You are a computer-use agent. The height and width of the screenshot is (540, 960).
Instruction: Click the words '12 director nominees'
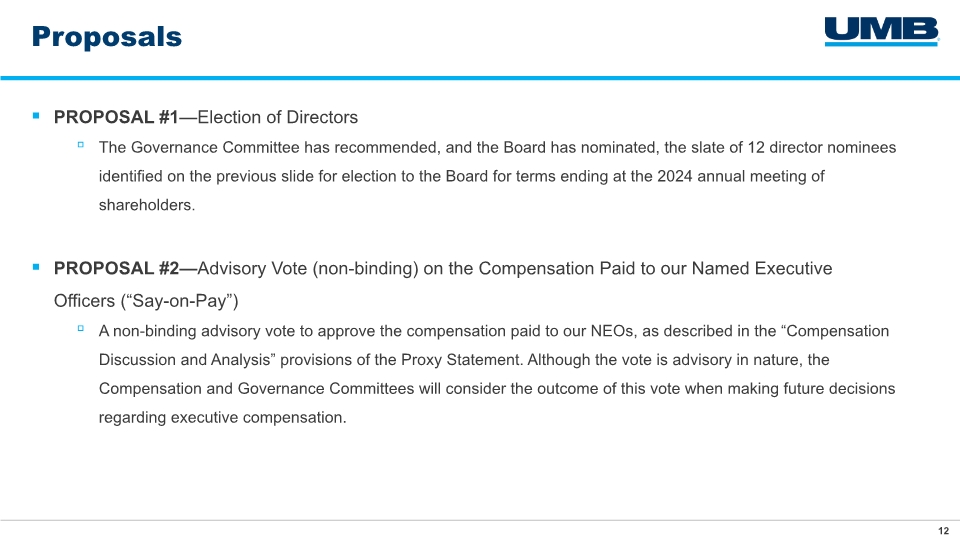point(822,148)
